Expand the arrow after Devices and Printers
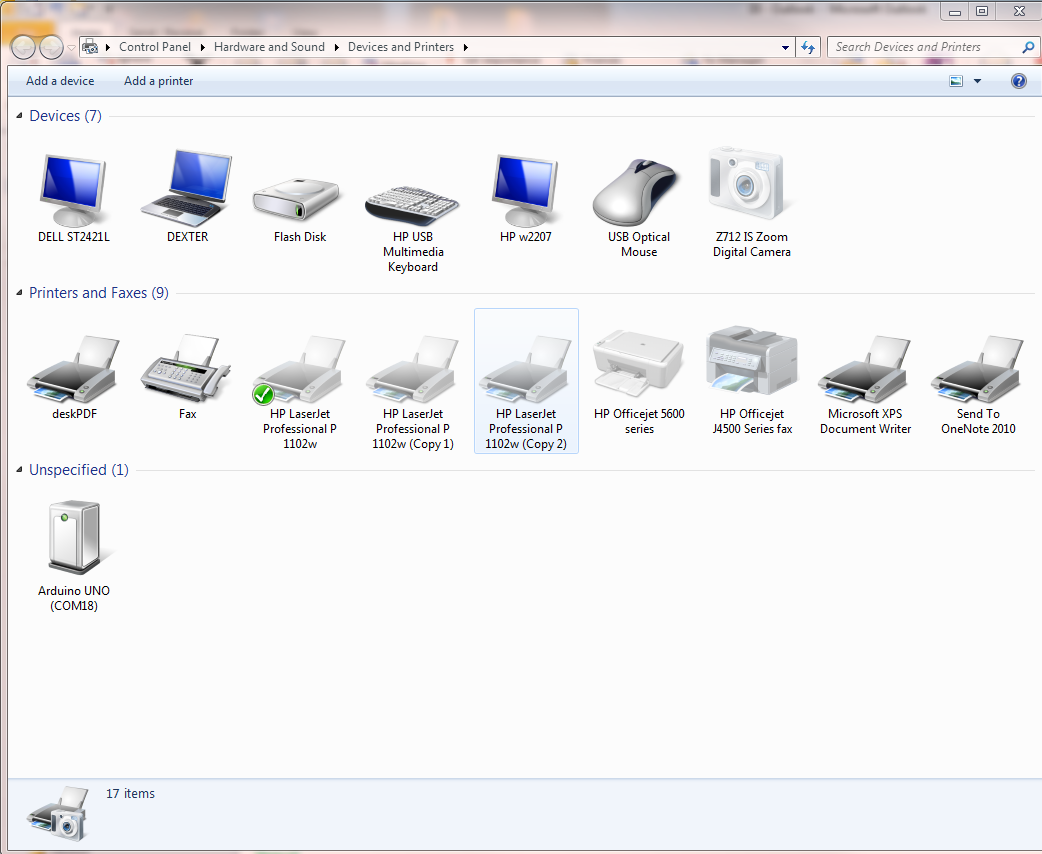 pyautogui.click(x=466, y=47)
